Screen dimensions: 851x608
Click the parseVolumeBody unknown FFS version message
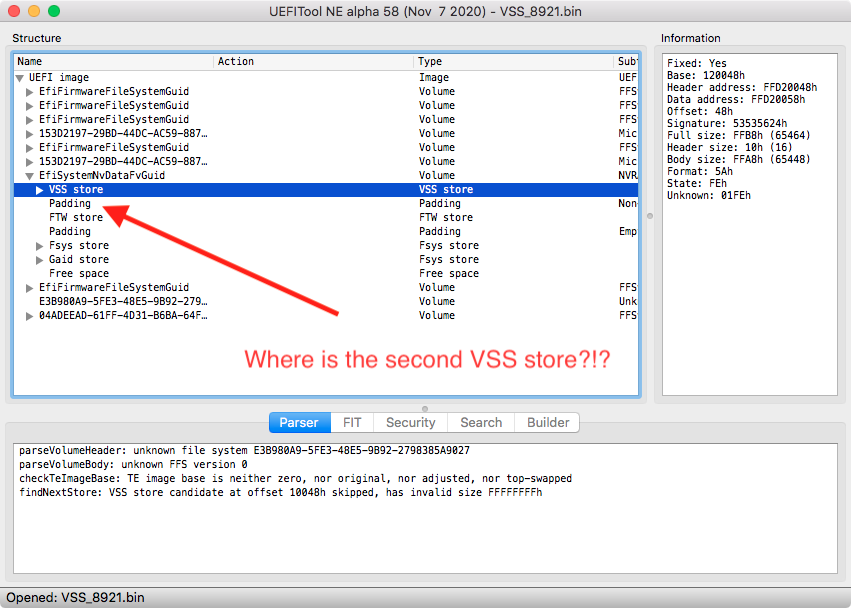[133, 465]
